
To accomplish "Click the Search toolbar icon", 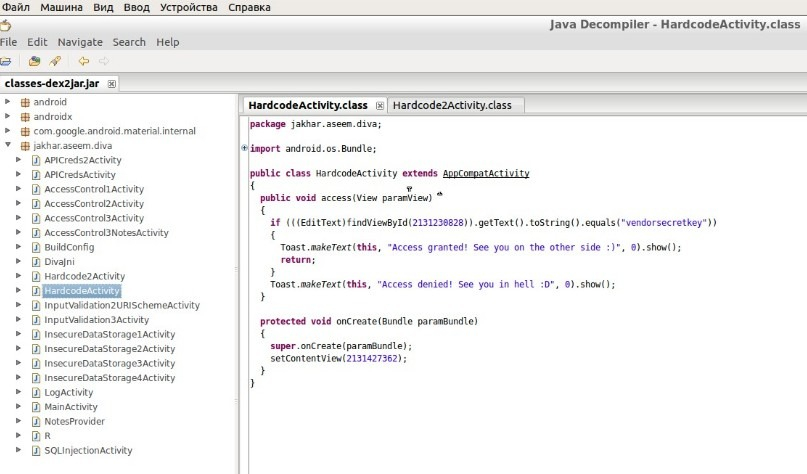I will point(55,61).
